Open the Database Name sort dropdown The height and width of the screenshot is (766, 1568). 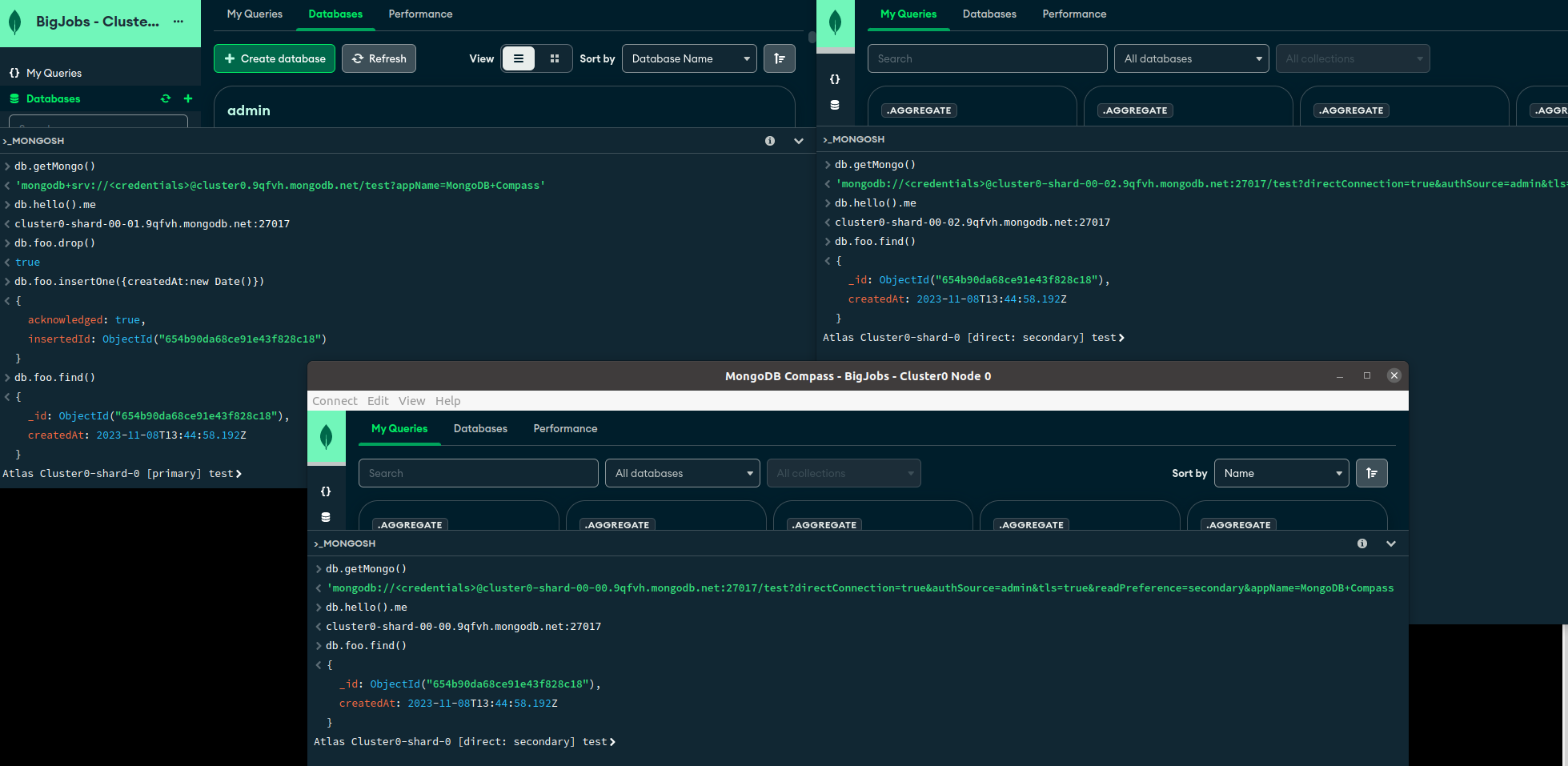point(689,58)
